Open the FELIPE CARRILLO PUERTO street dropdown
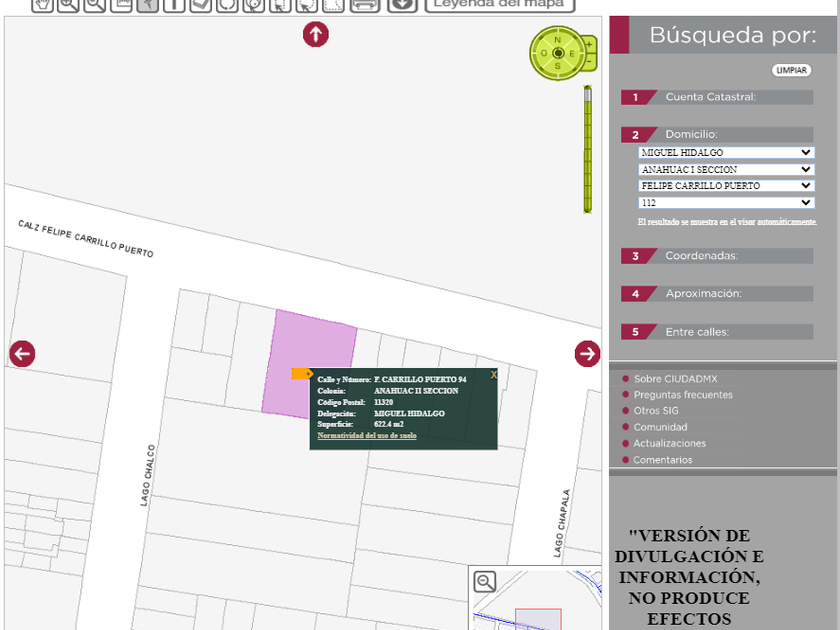Image resolution: width=840 pixels, height=630 pixels. pyautogui.click(x=726, y=186)
